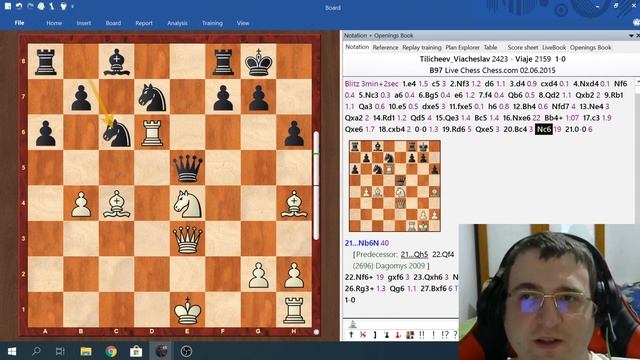Click the red scissors cut variation icon
This screenshot has width=640, height=360.
362,335
